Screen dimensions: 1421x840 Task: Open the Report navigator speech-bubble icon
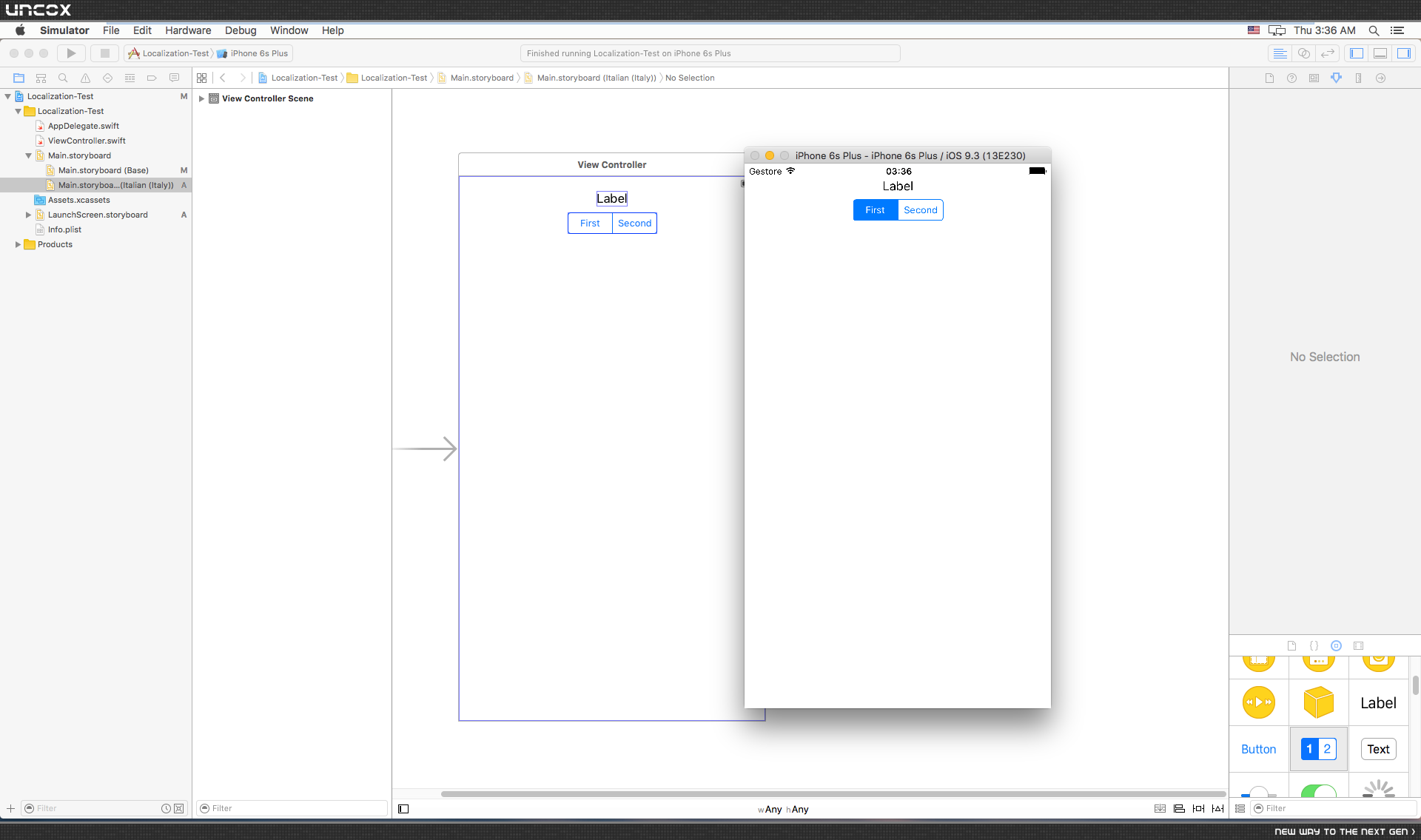click(175, 78)
